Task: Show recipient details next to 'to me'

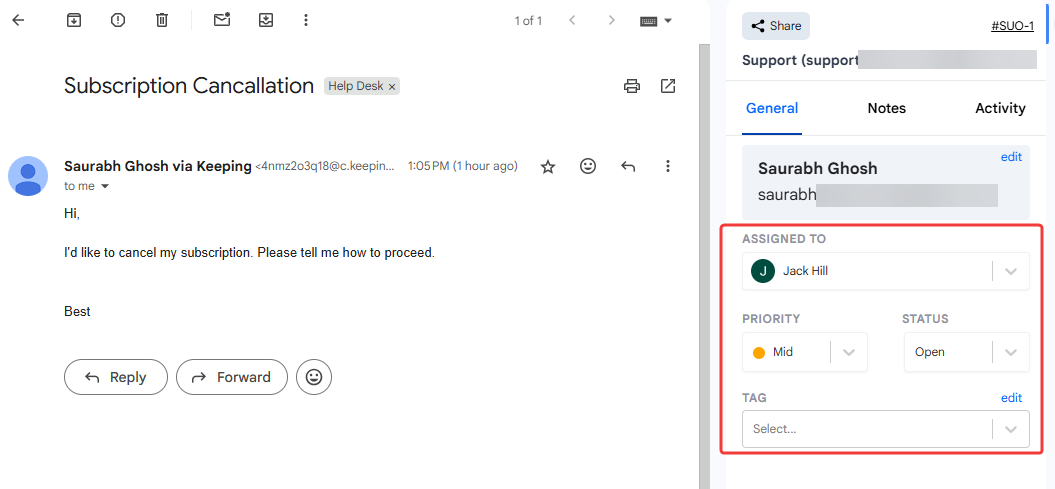Action: 105,187
